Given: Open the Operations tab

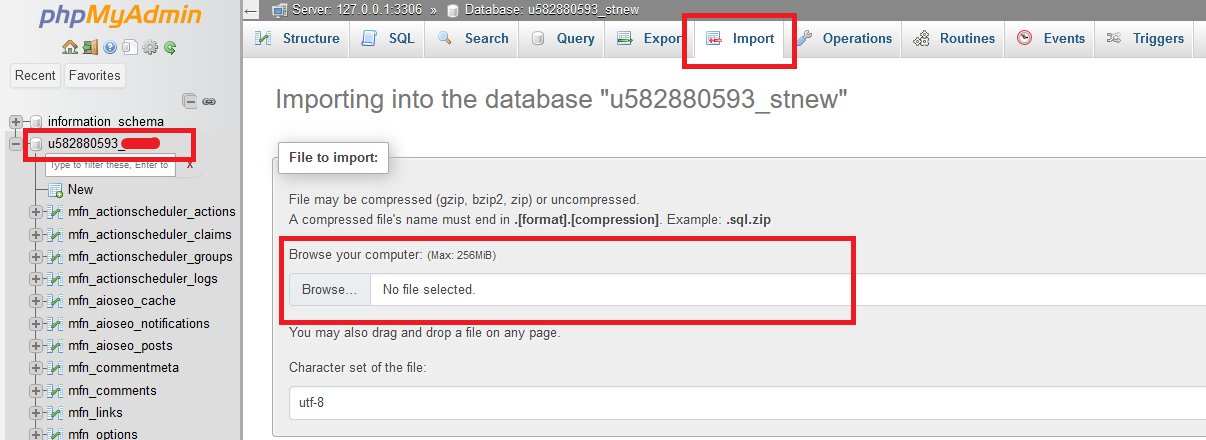Looking at the screenshot, I should pos(845,39).
